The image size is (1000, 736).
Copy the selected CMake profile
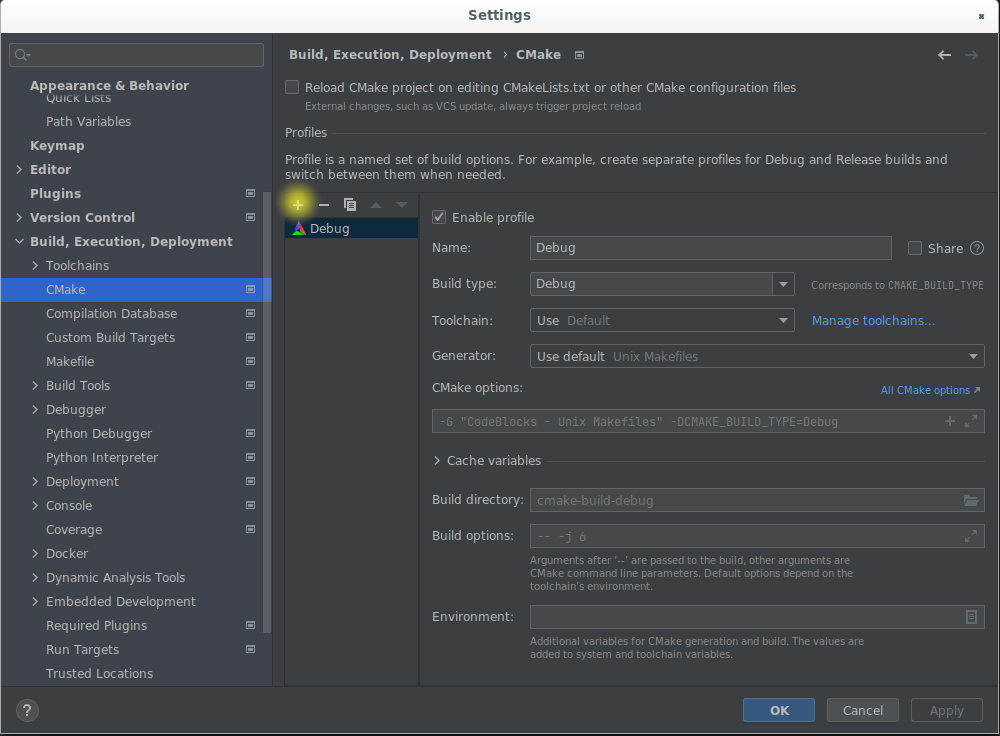coord(350,205)
